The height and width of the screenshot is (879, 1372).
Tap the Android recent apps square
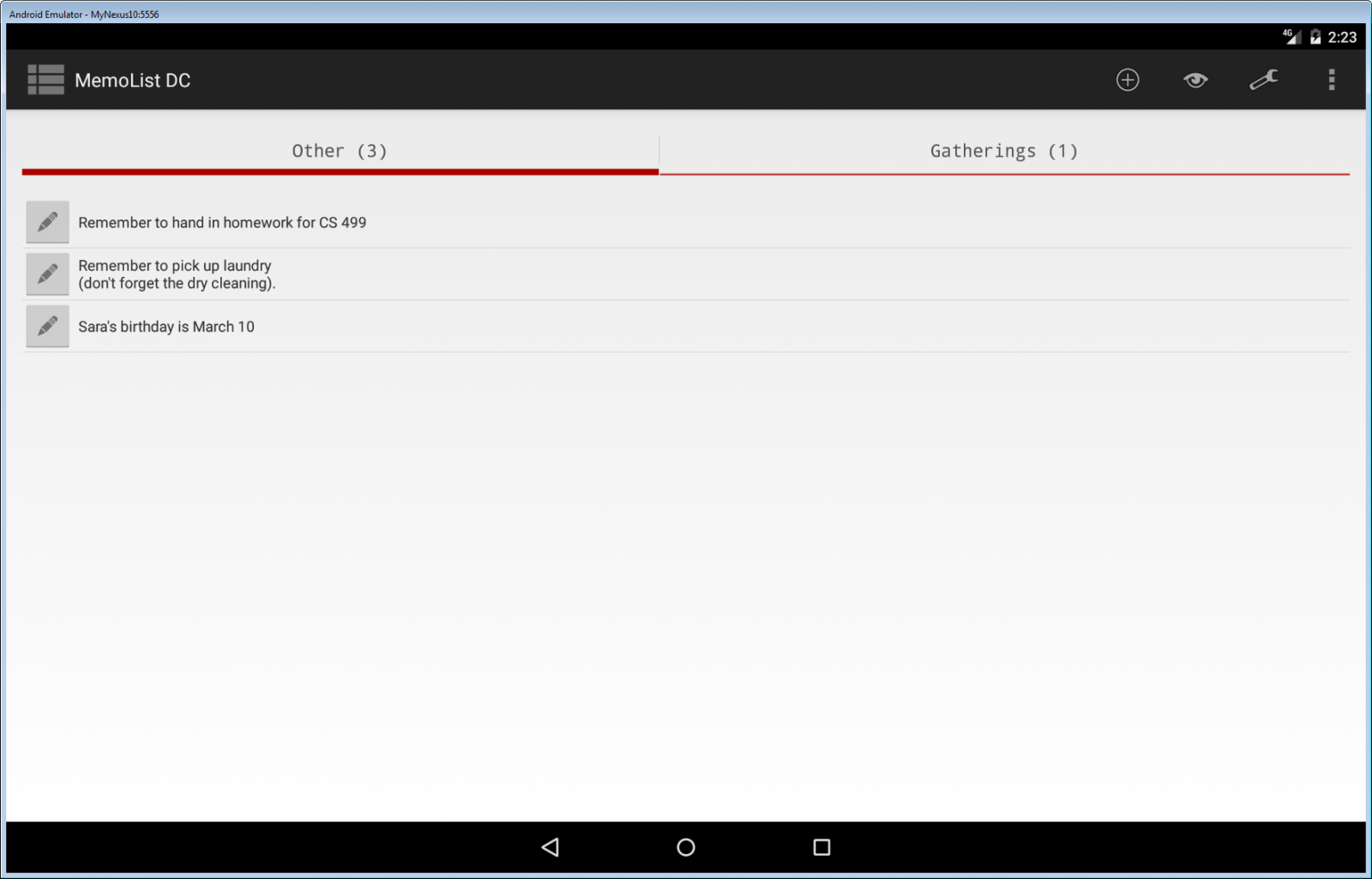pos(821,847)
